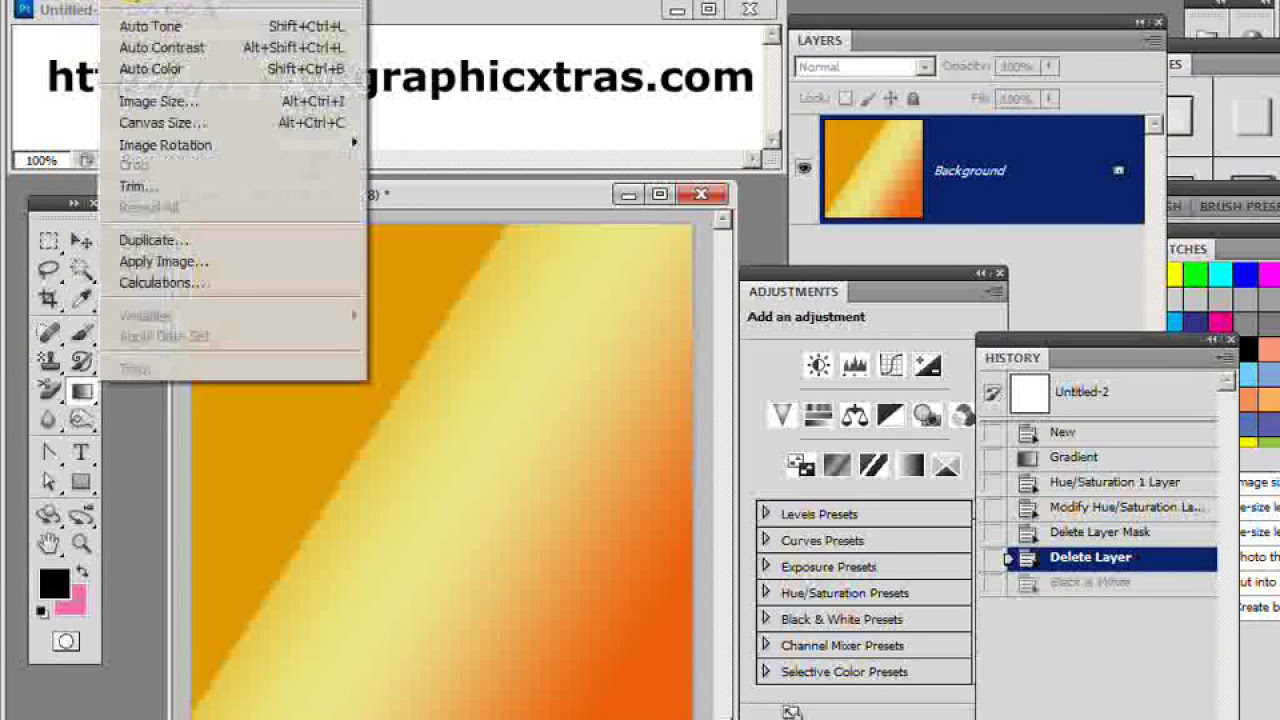The image size is (1280, 720).
Task: Select the Horizontal Type tool
Action: coord(82,453)
